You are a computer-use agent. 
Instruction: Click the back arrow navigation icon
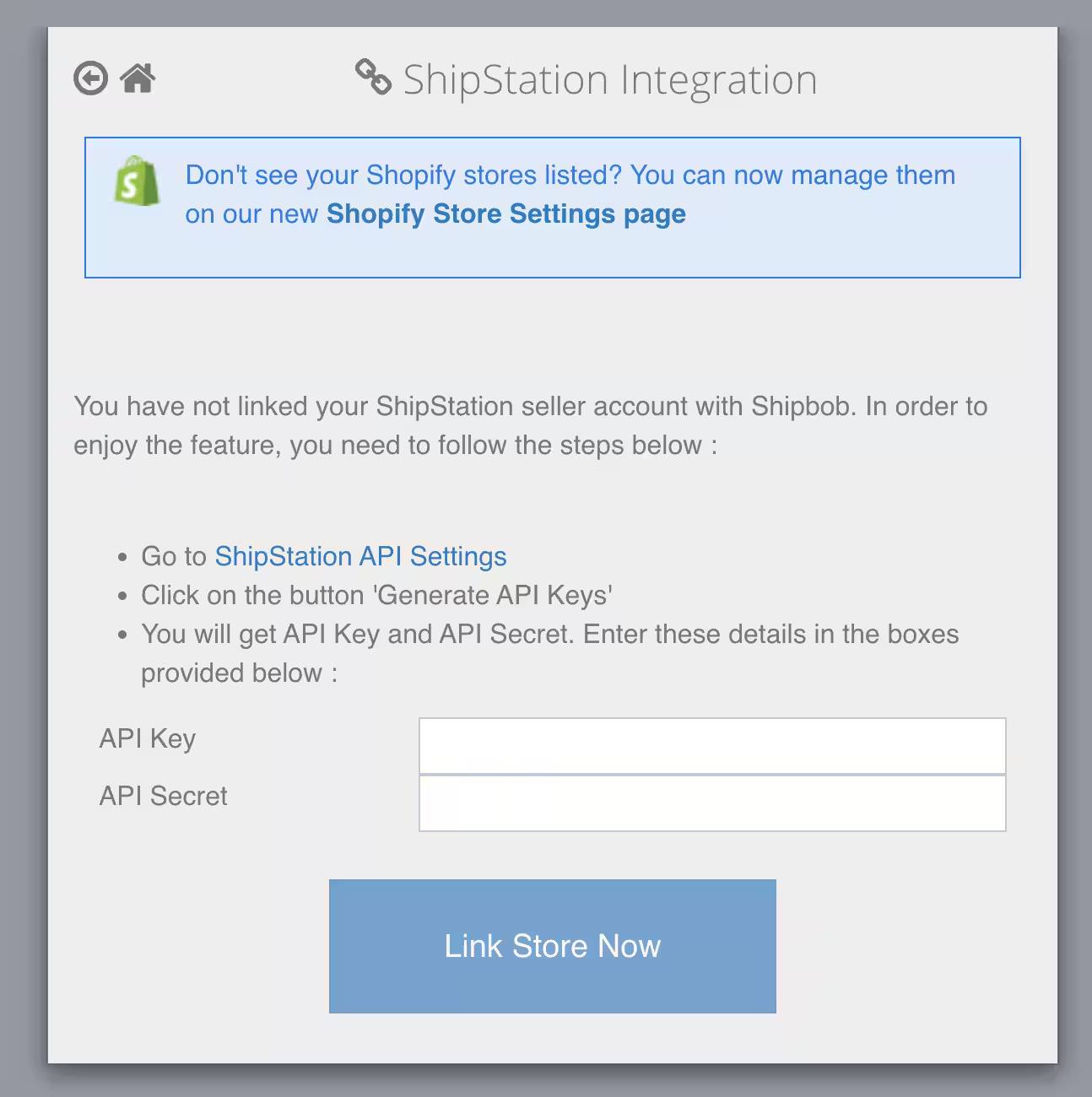click(x=89, y=78)
